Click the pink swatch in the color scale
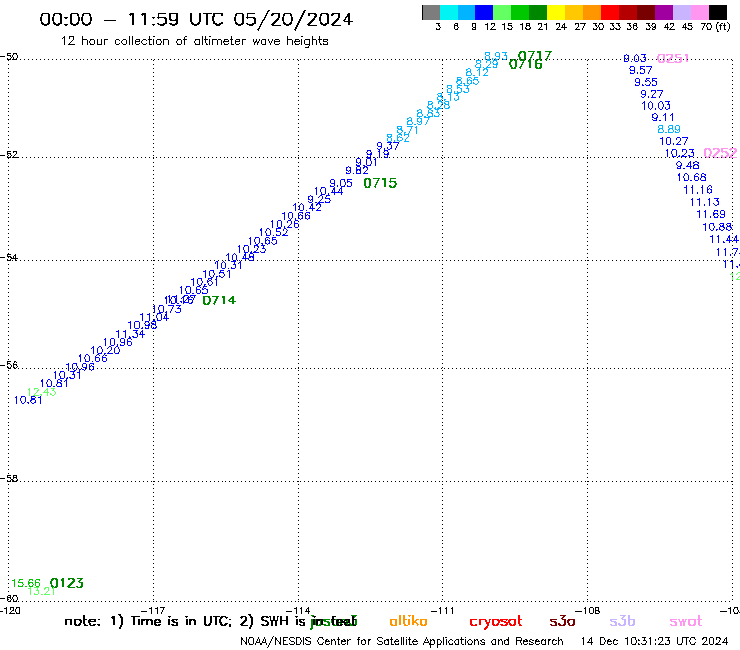Image resolution: width=740 pixels, height=650 pixels. tap(699, 12)
